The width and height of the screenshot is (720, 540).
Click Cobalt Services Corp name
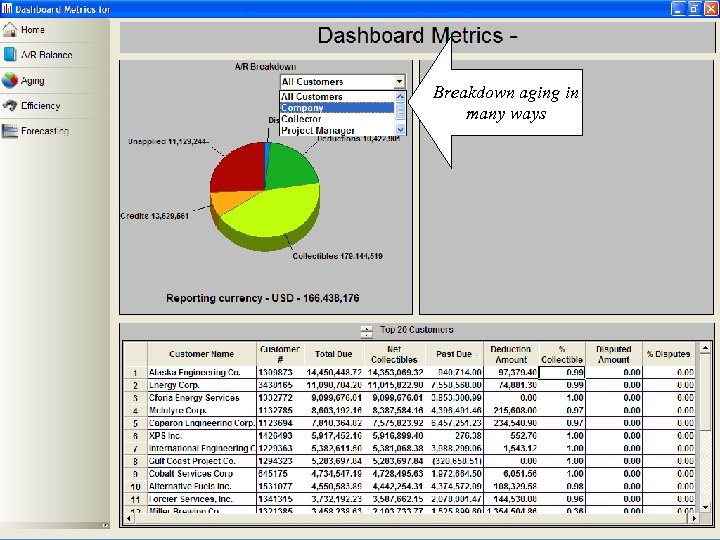(191, 473)
